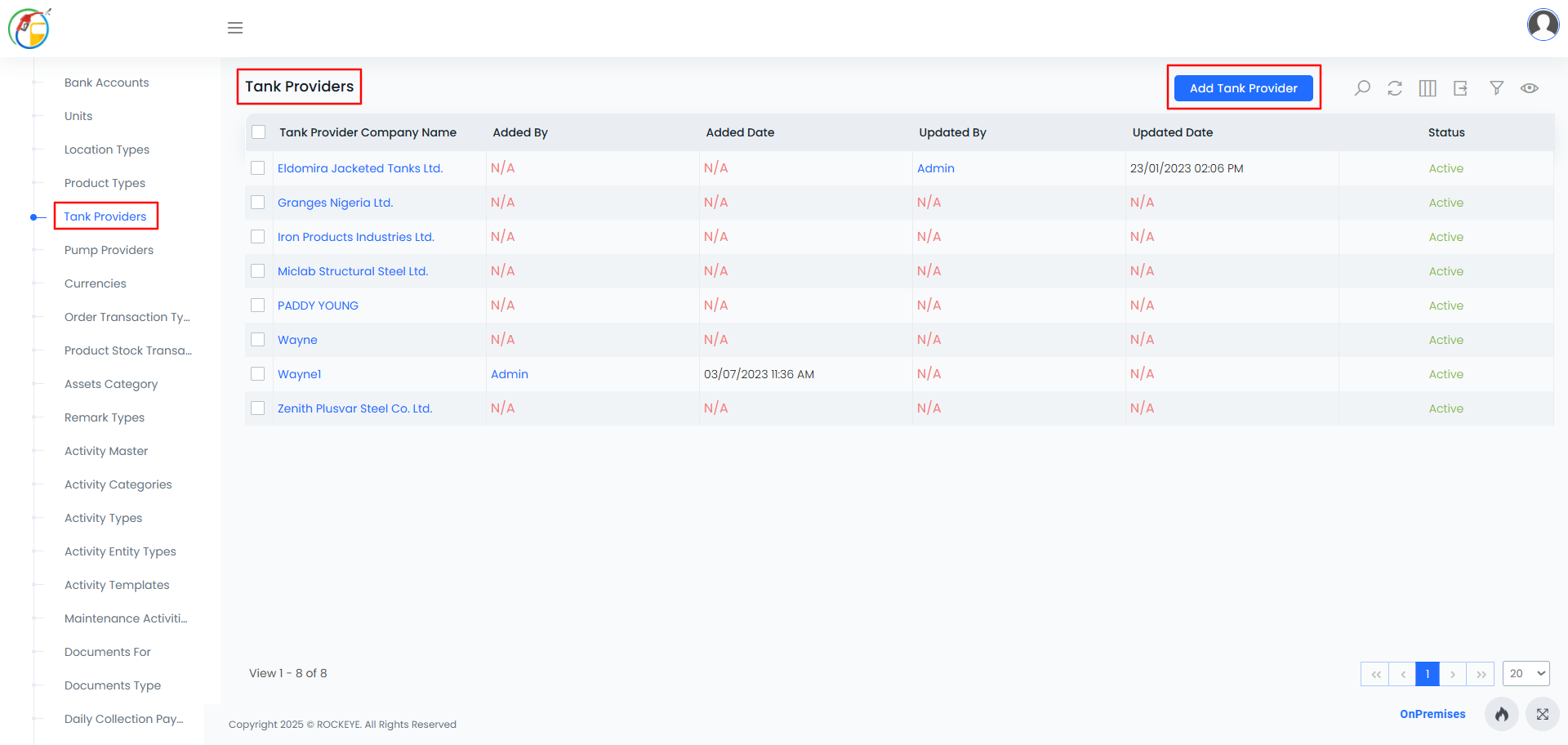Open the rows-per-page dropdown showing 20

[1526, 673]
